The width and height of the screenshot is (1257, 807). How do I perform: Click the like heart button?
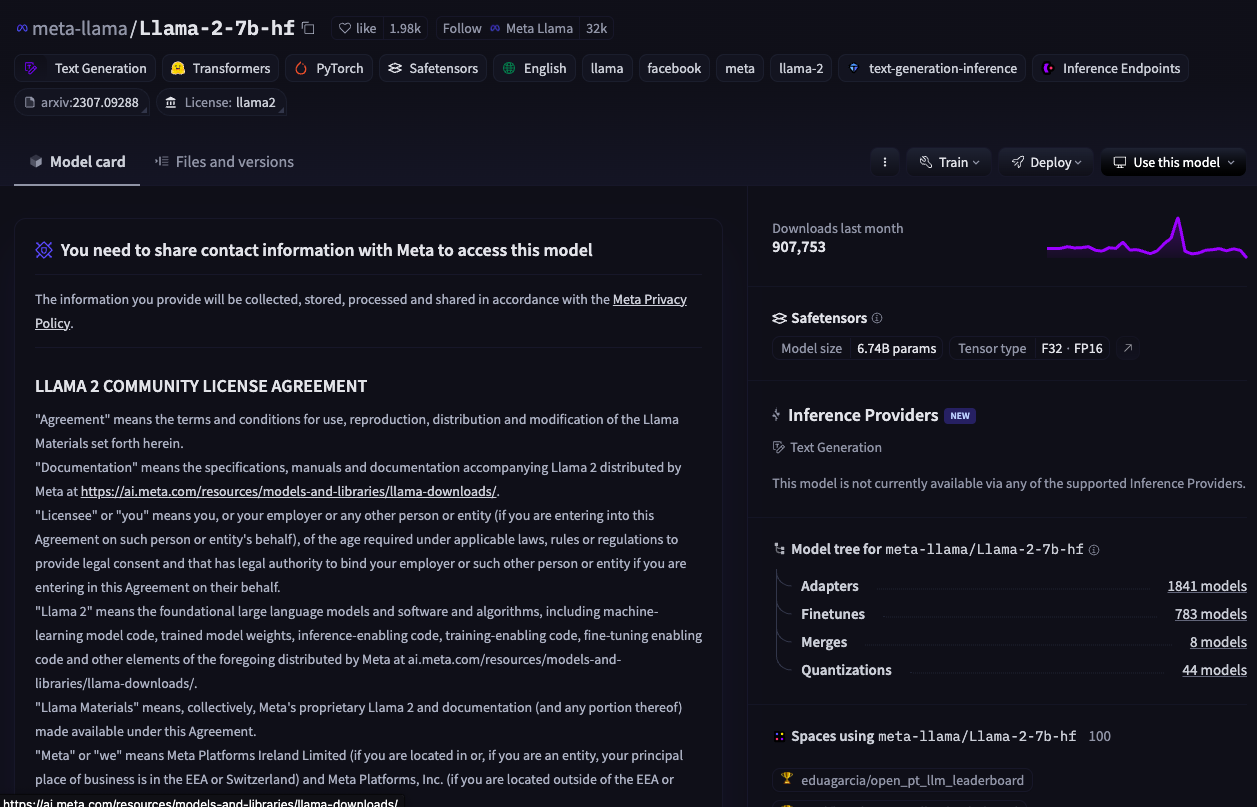tap(358, 28)
